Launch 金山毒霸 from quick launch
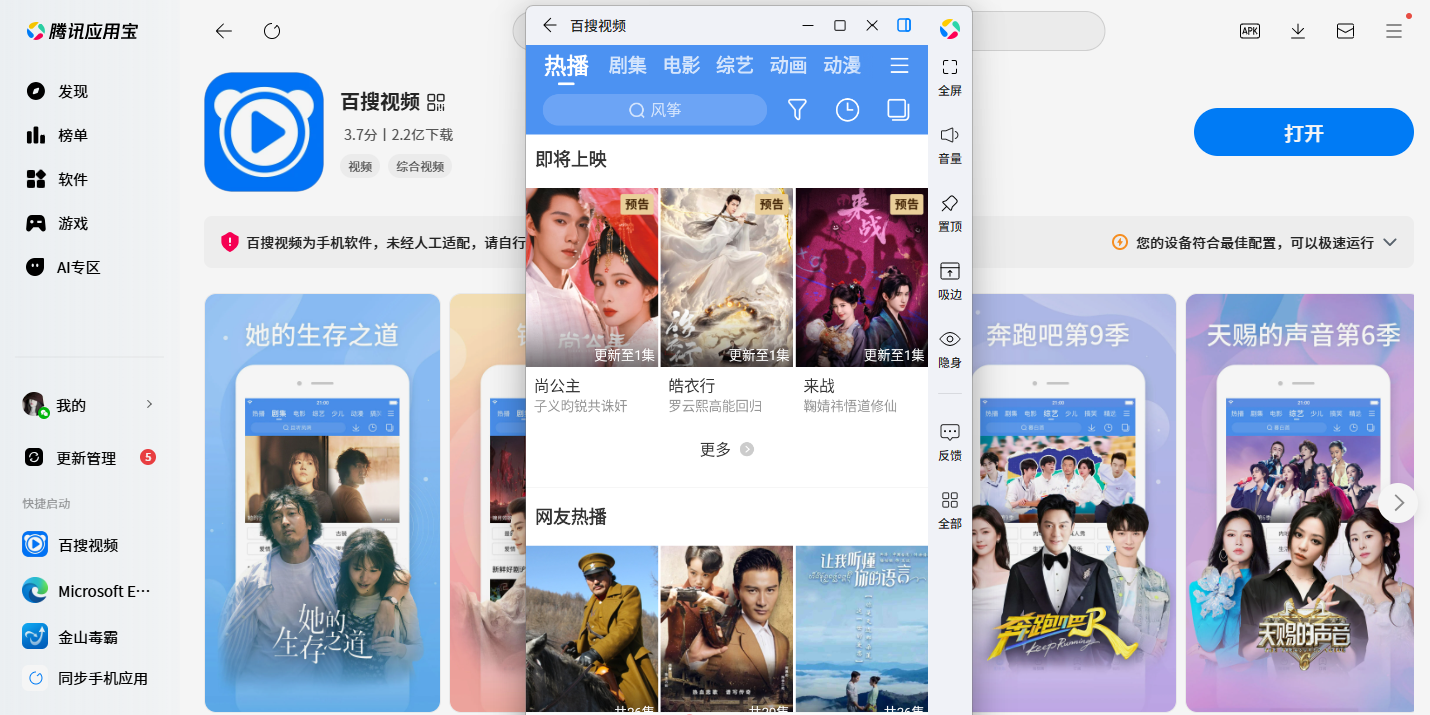Viewport: 1430px width, 715px height. pyautogui.click(x=69, y=636)
